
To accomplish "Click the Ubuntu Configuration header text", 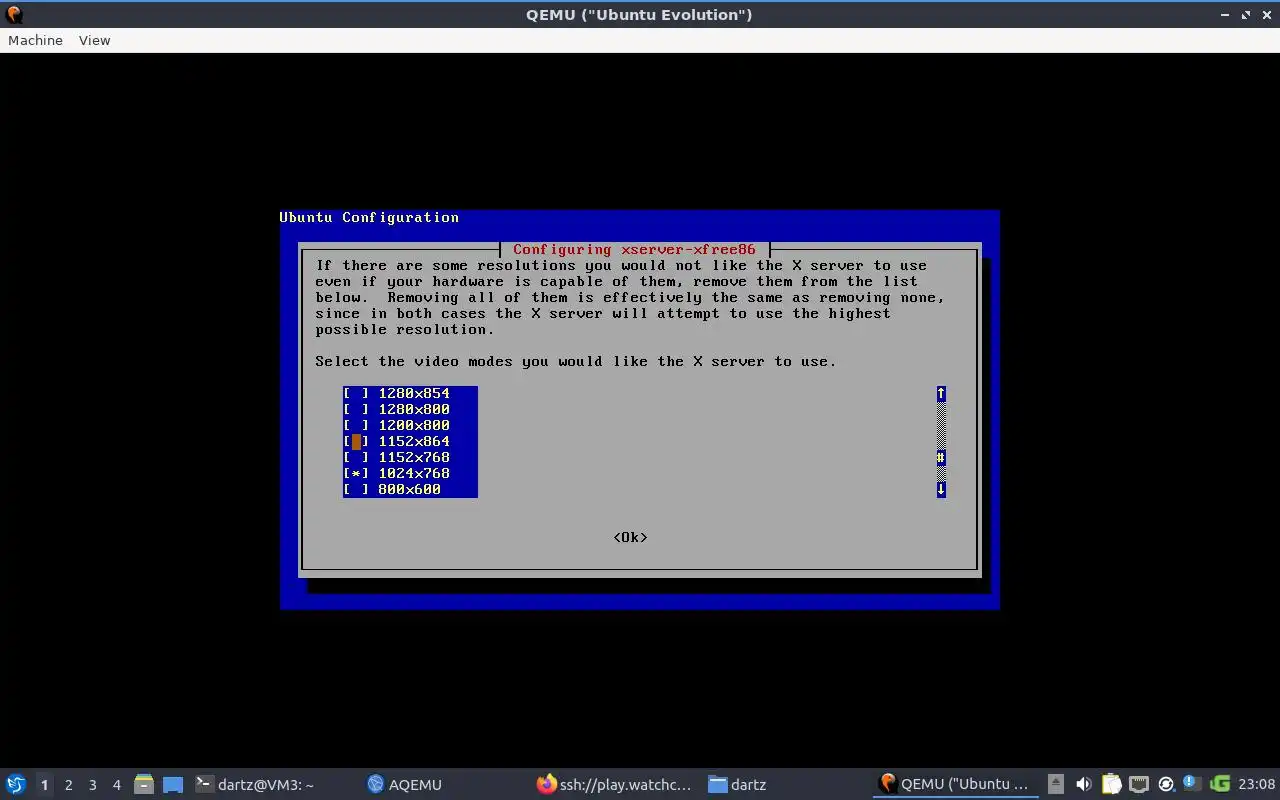I will tap(369, 217).
